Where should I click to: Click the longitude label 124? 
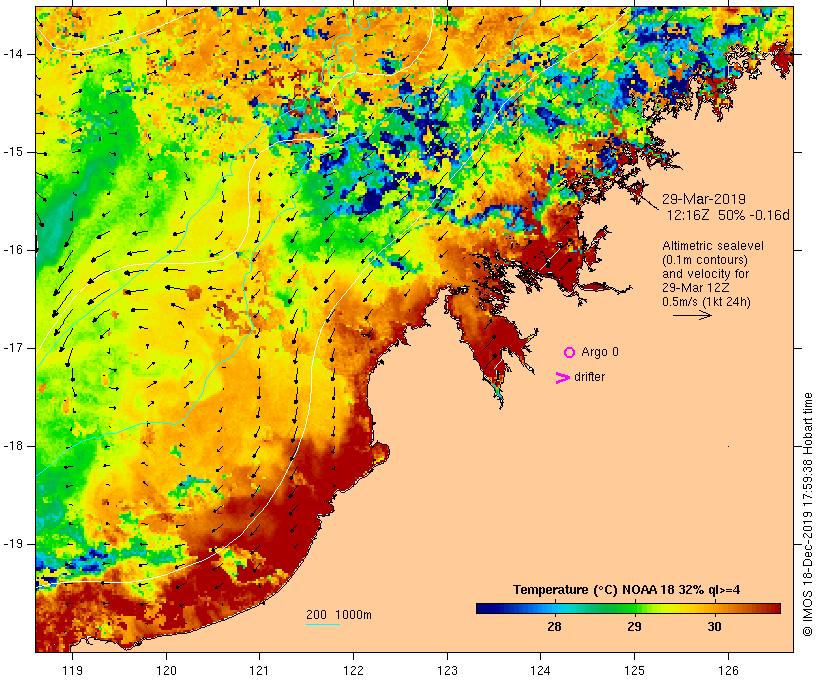541,670
